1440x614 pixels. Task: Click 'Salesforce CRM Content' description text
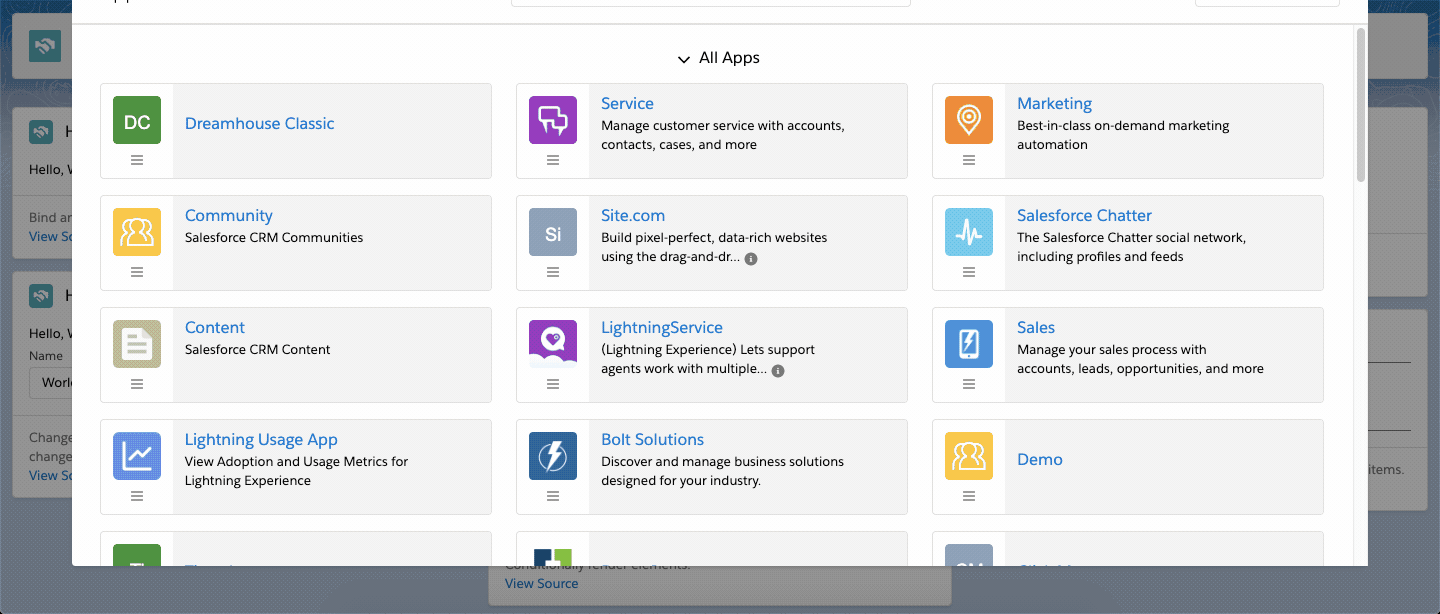coord(258,350)
